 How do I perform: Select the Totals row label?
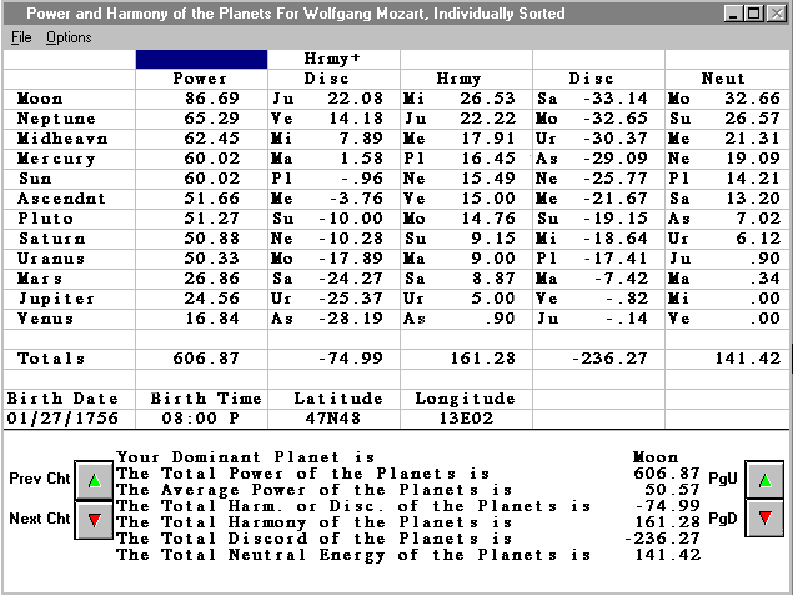point(51,358)
